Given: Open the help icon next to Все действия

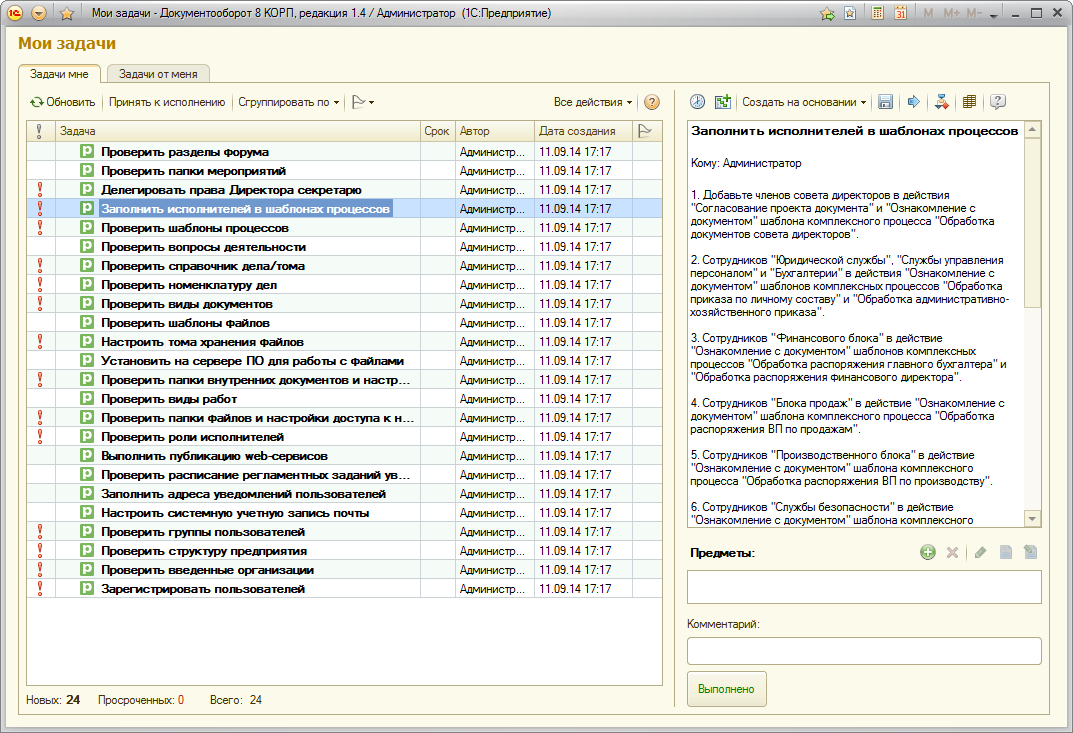Looking at the screenshot, I should [652, 102].
